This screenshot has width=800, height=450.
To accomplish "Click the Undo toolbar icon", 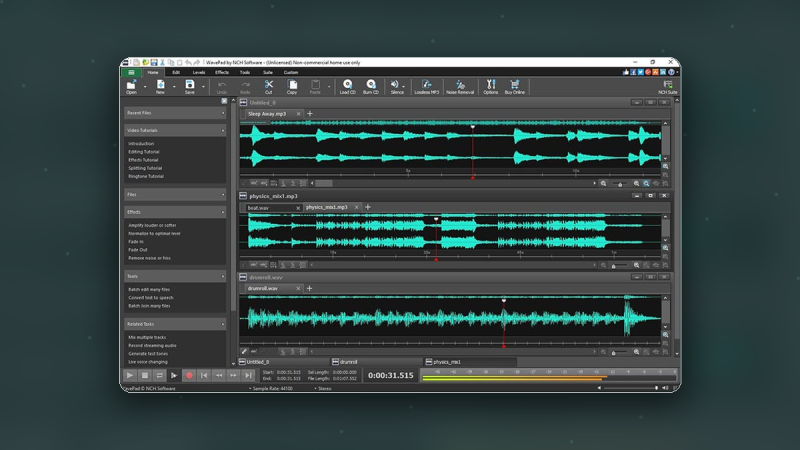I will [x=221, y=86].
